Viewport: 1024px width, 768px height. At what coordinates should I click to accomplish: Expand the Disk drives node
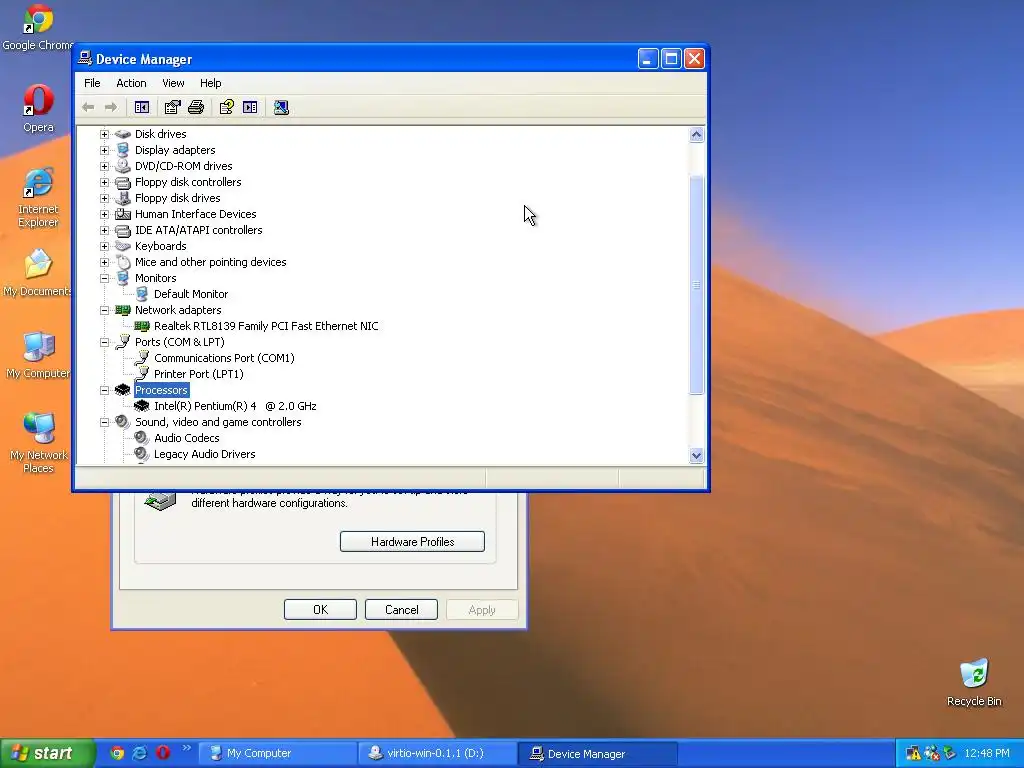tap(104, 135)
